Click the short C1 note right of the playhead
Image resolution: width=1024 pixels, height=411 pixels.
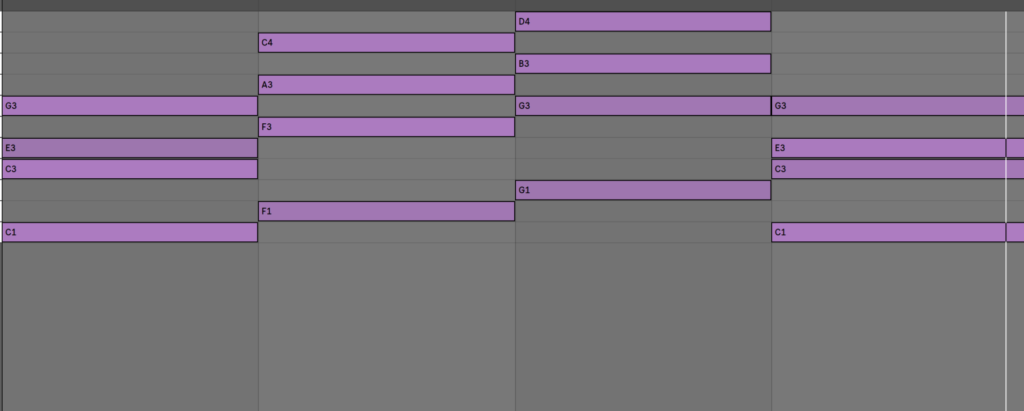coord(1015,233)
